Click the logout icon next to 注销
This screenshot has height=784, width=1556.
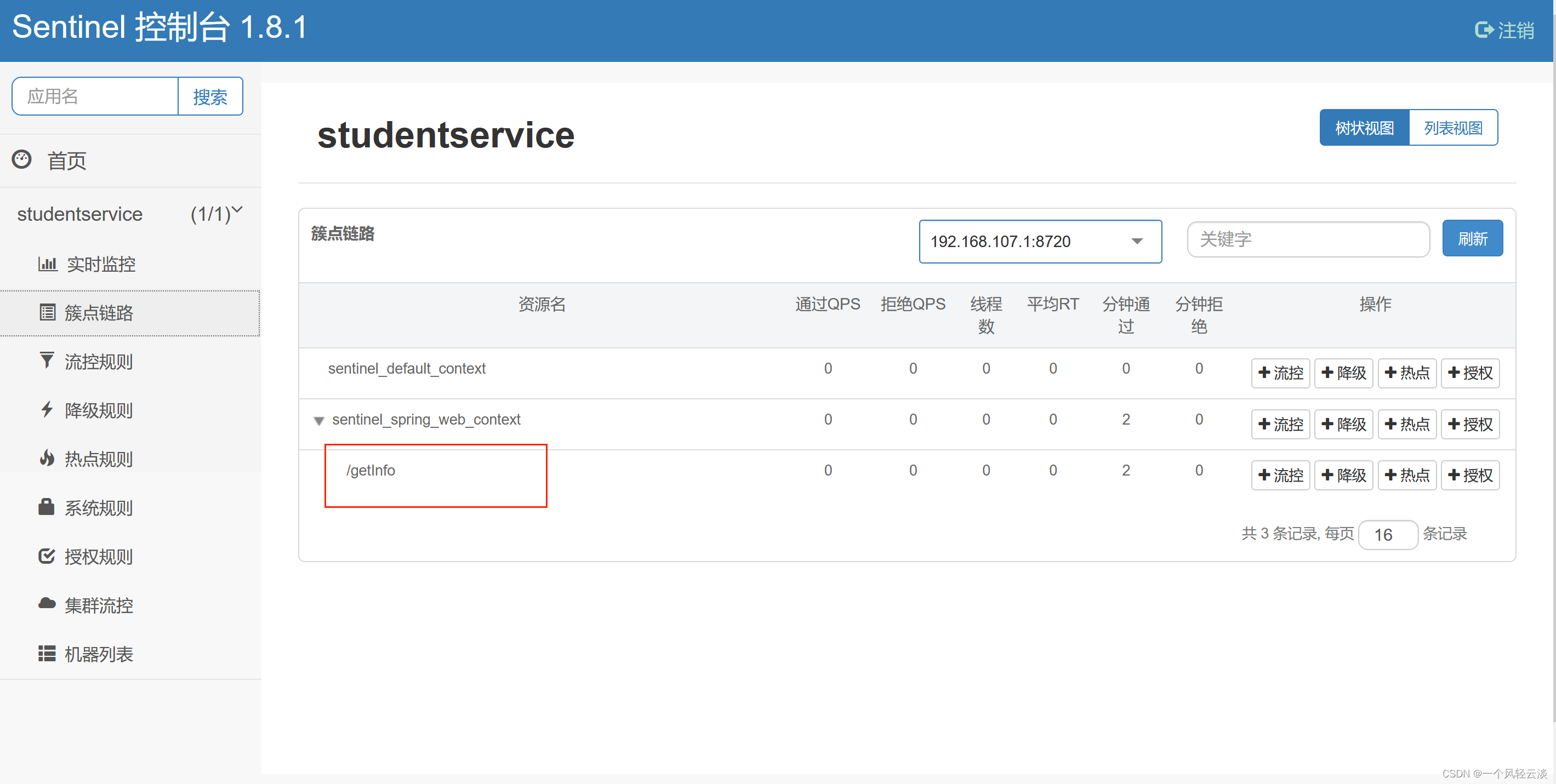point(1483,30)
